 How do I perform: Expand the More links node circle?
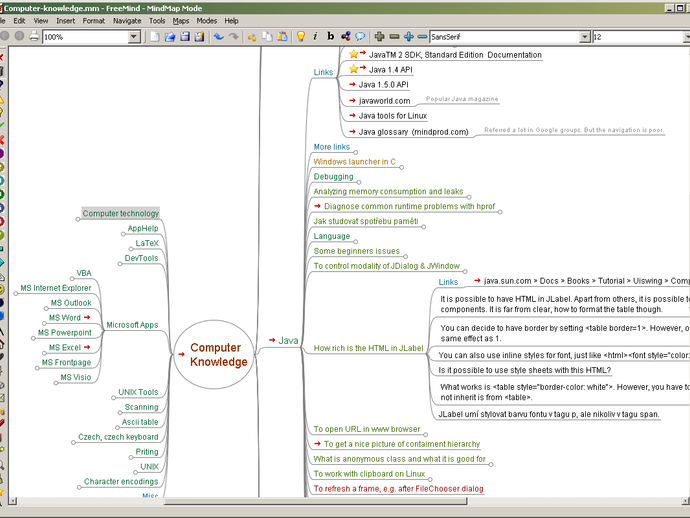(356, 152)
